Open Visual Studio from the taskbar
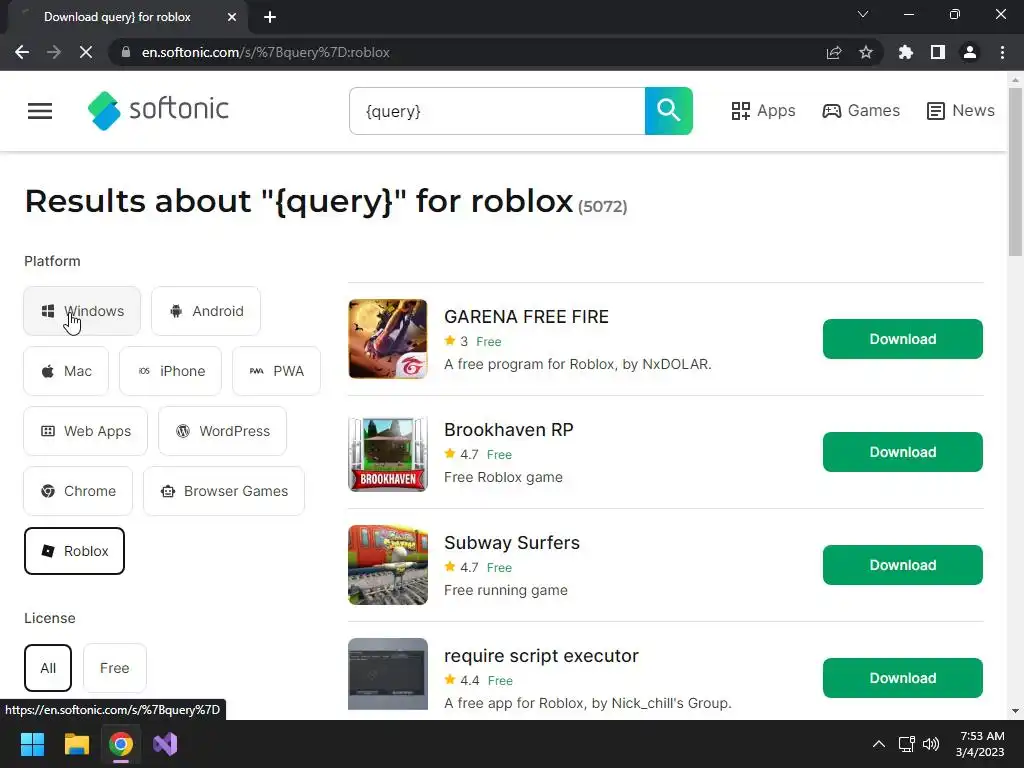This screenshot has width=1024, height=768. (165, 744)
